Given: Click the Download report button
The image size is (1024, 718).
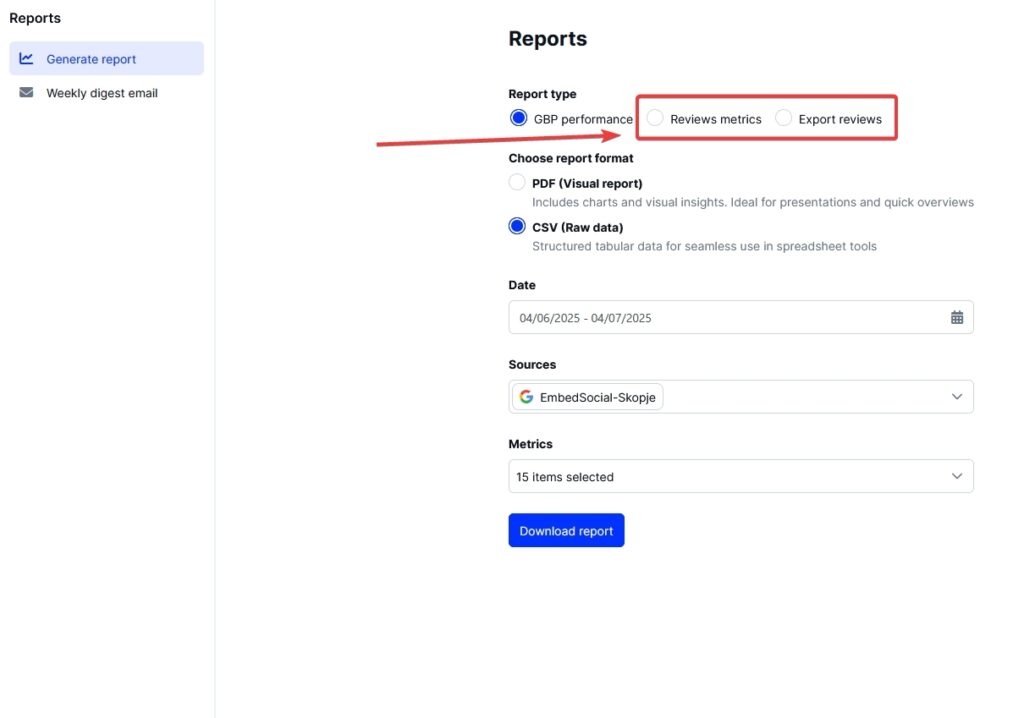Looking at the screenshot, I should coord(566,531).
